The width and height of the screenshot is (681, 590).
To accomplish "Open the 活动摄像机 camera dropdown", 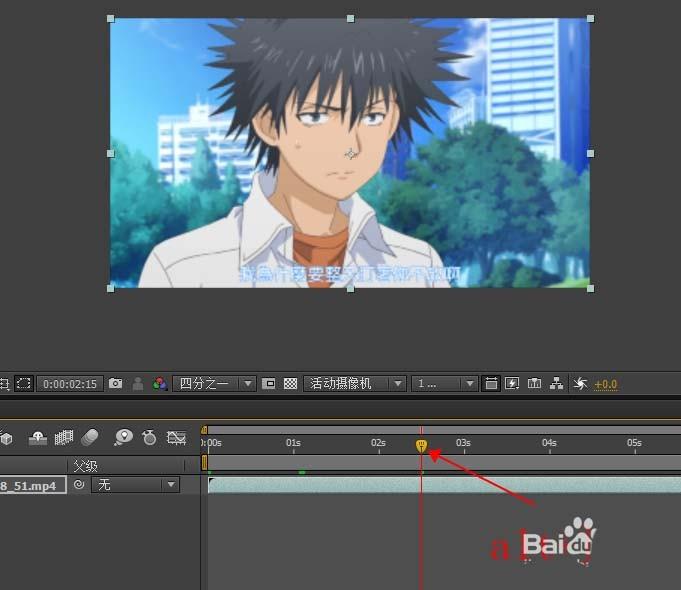I will point(355,383).
